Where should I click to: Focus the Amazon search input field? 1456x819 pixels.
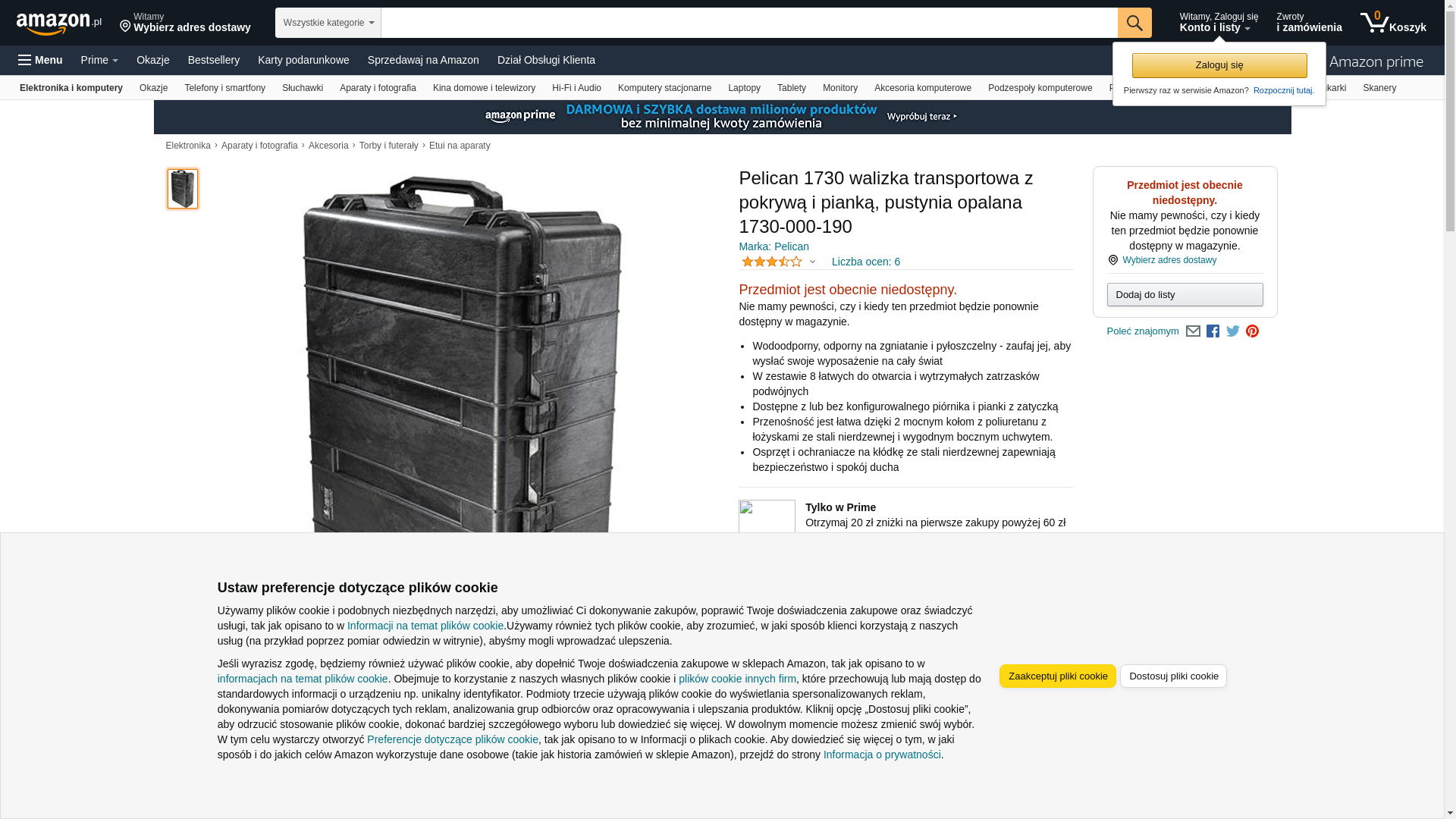(749, 23)
